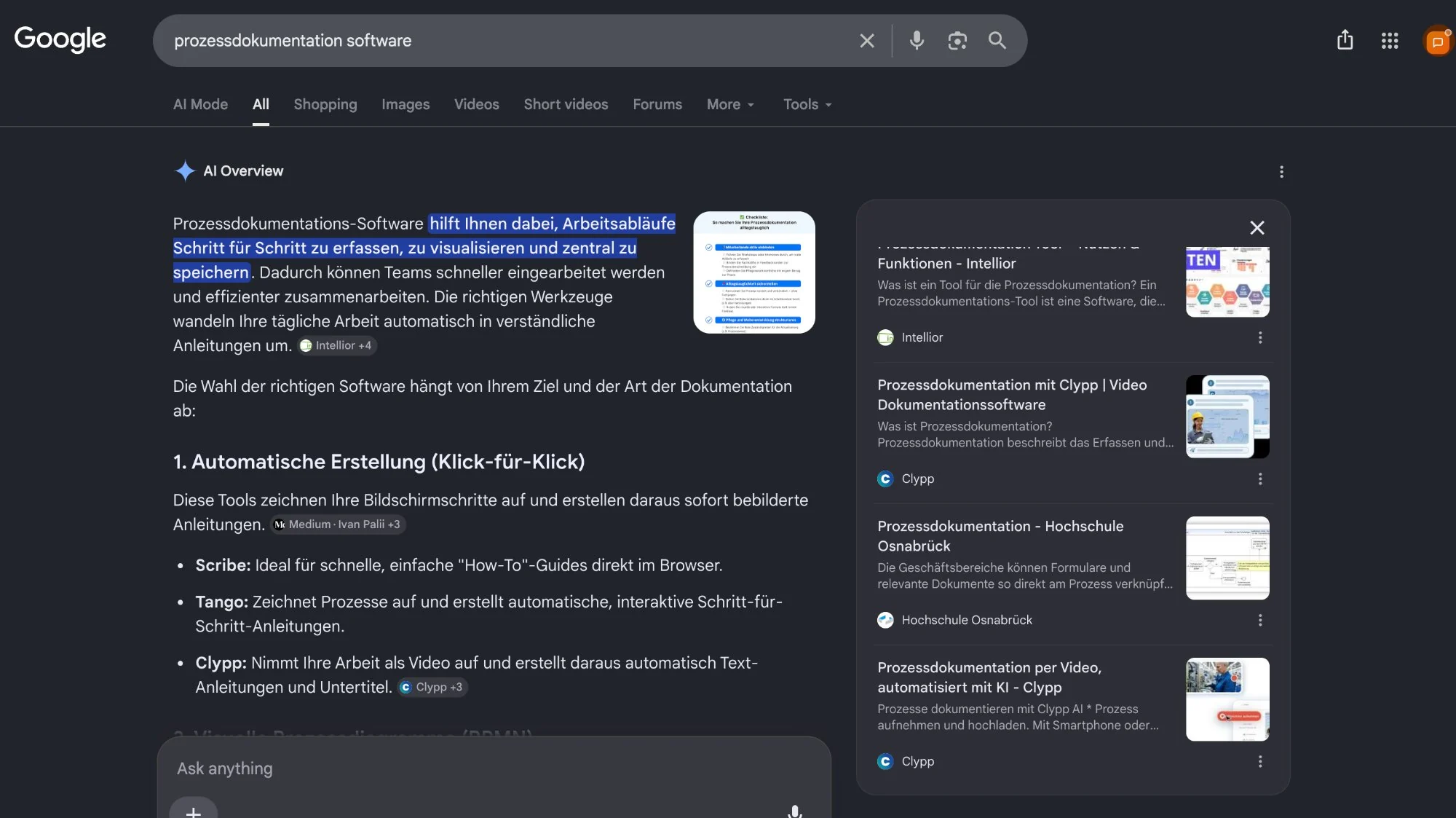Screen dimensions: 1456x818
Task: Expand the Intellior +4 source chip
Action: [x=337, y=345]
